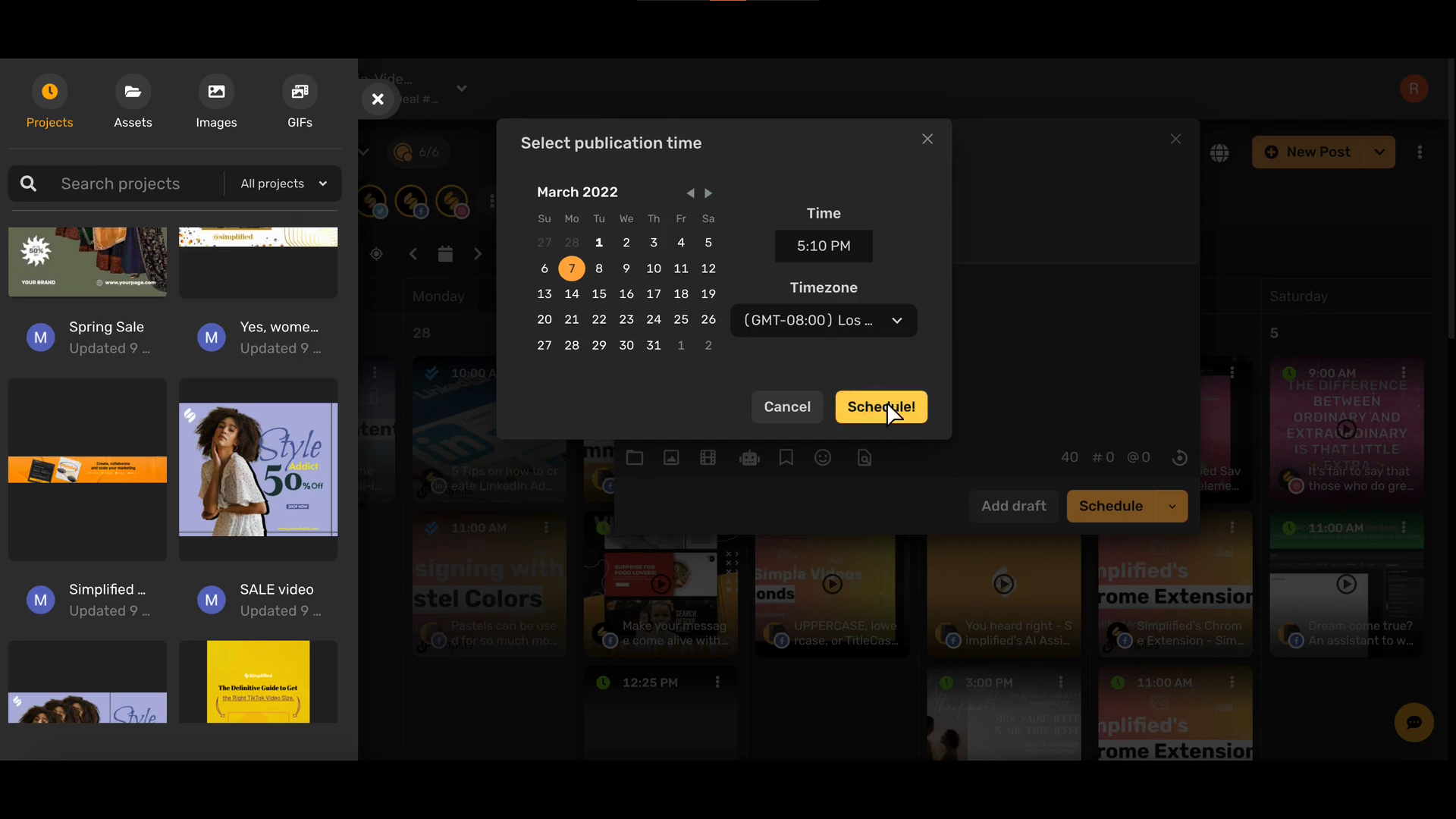Image resolution: width=1456 pixels, height=819 pixels.
Task: Expand the New Post dropdown arrow
Action: pos(1379,152)
